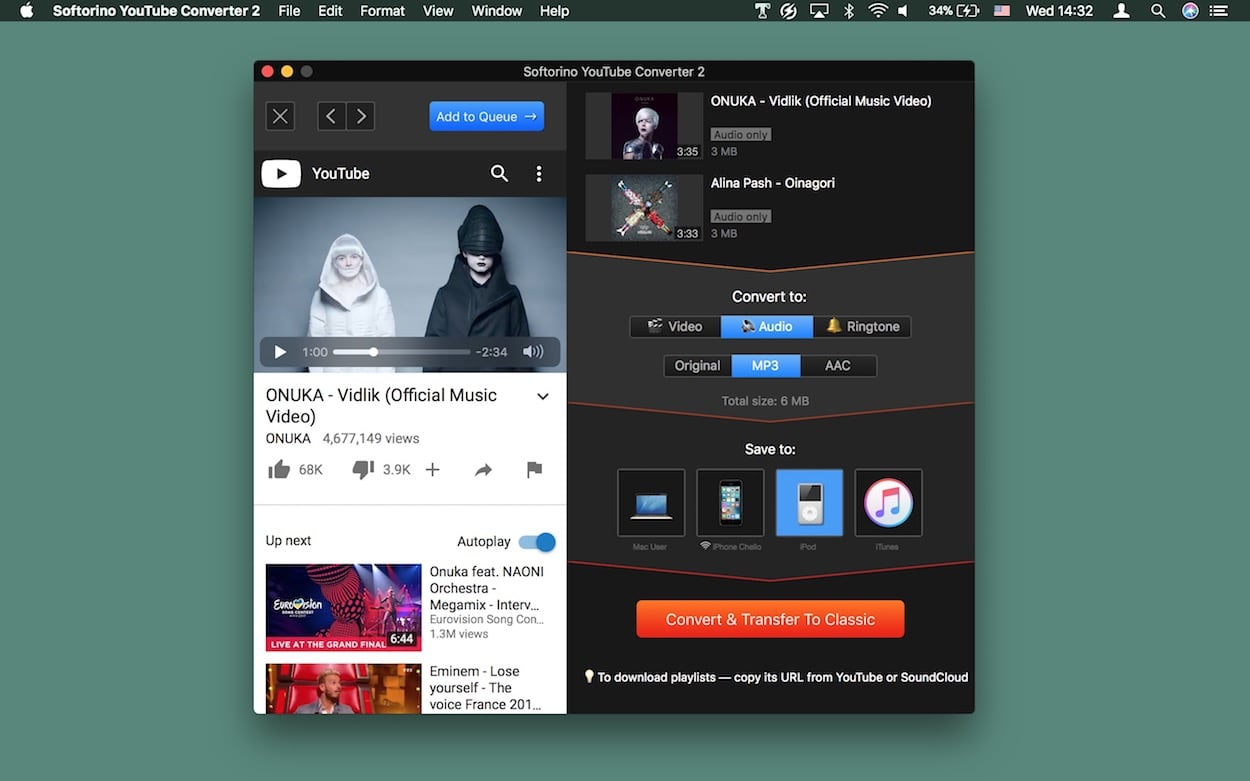Add video to playlist plus icon
This screenshot has height=781, width=1250.
[x=432, y=469]
